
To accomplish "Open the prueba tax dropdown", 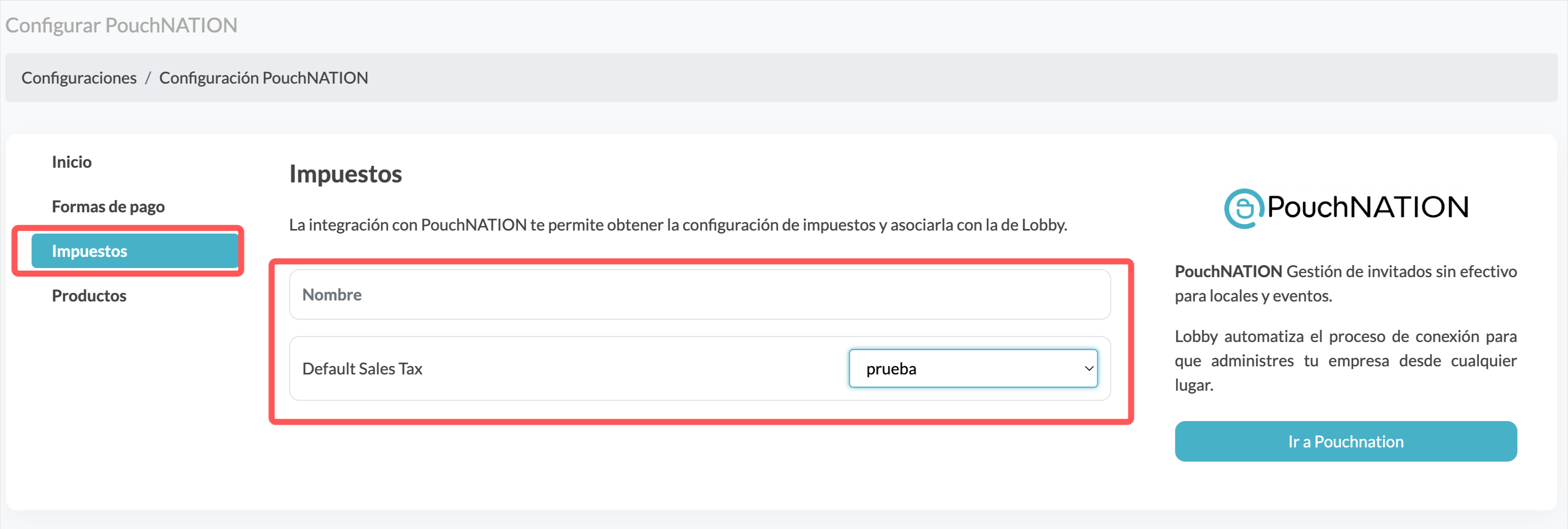I will click(973, 368).
